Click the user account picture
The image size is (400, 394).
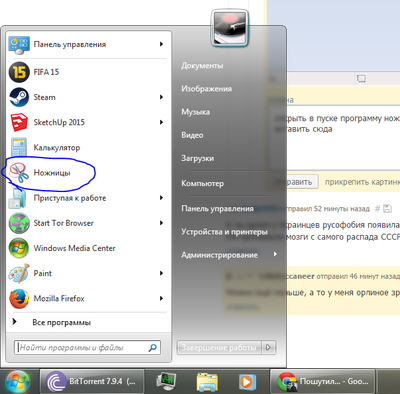(x=230, y=28)
